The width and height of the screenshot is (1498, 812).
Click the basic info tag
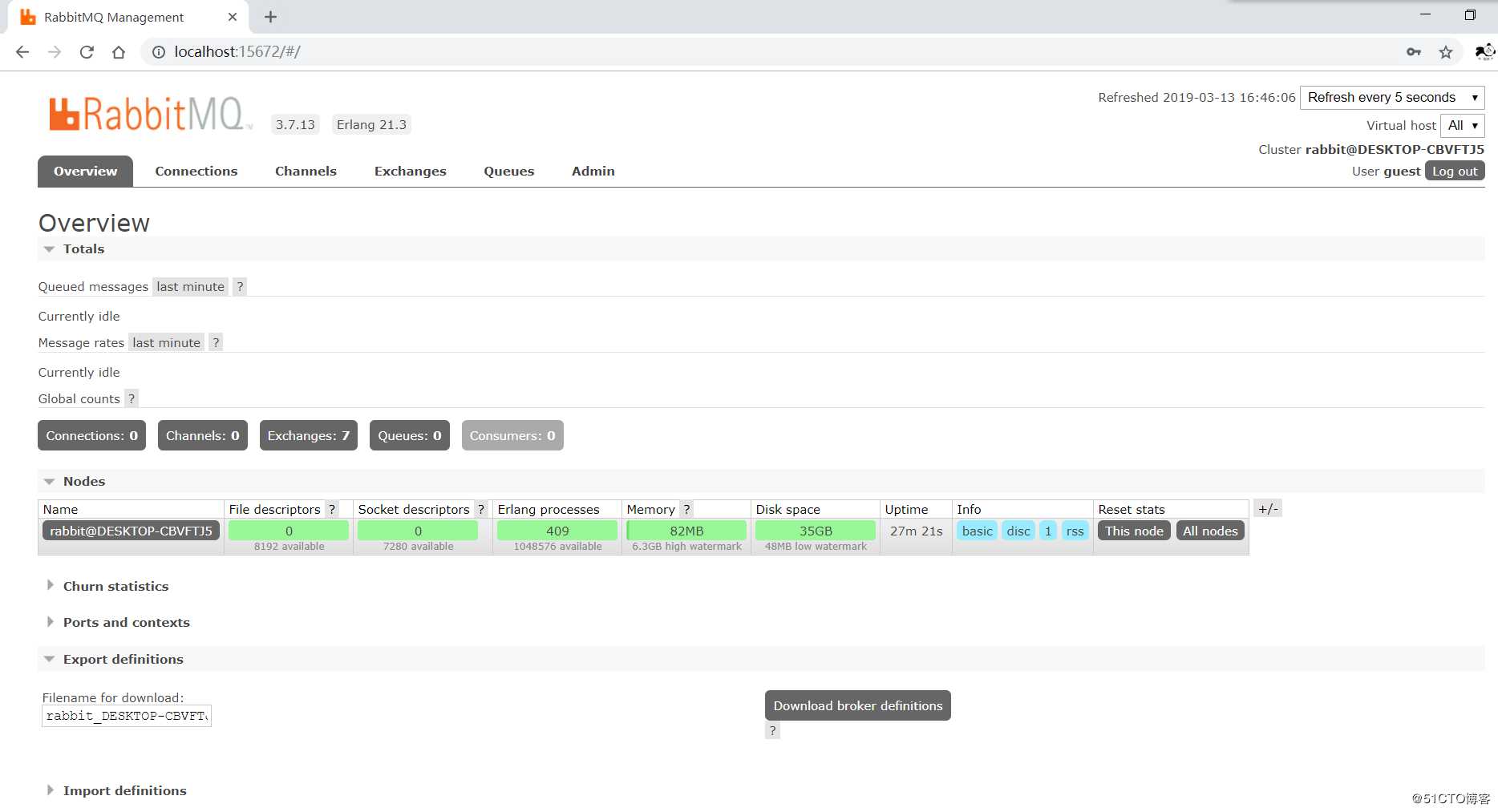point(977,531)
